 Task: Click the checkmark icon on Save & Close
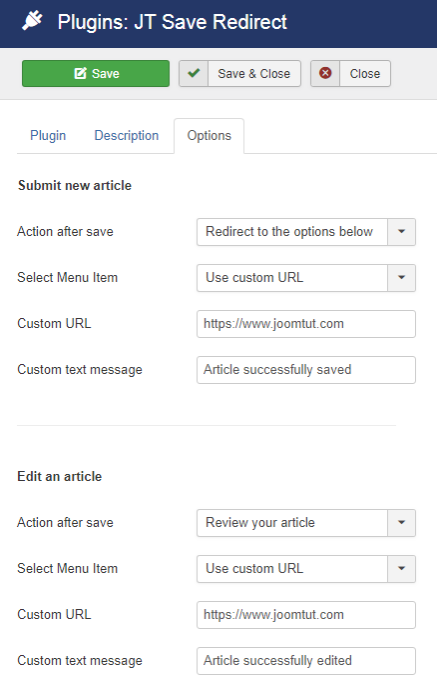193,74
